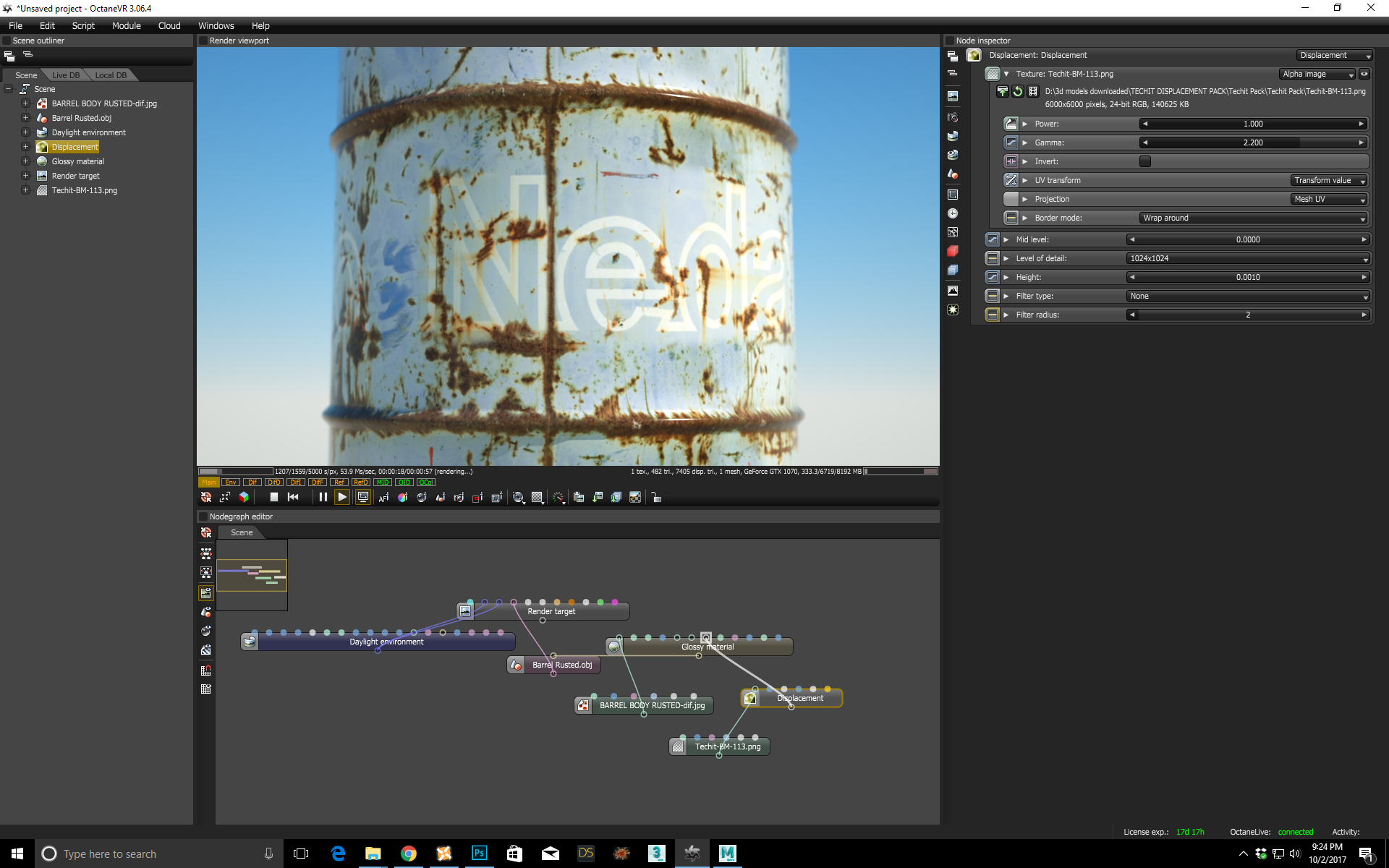Click the reload texture icon
The image size is (1389, 868).
[1017, 91]
